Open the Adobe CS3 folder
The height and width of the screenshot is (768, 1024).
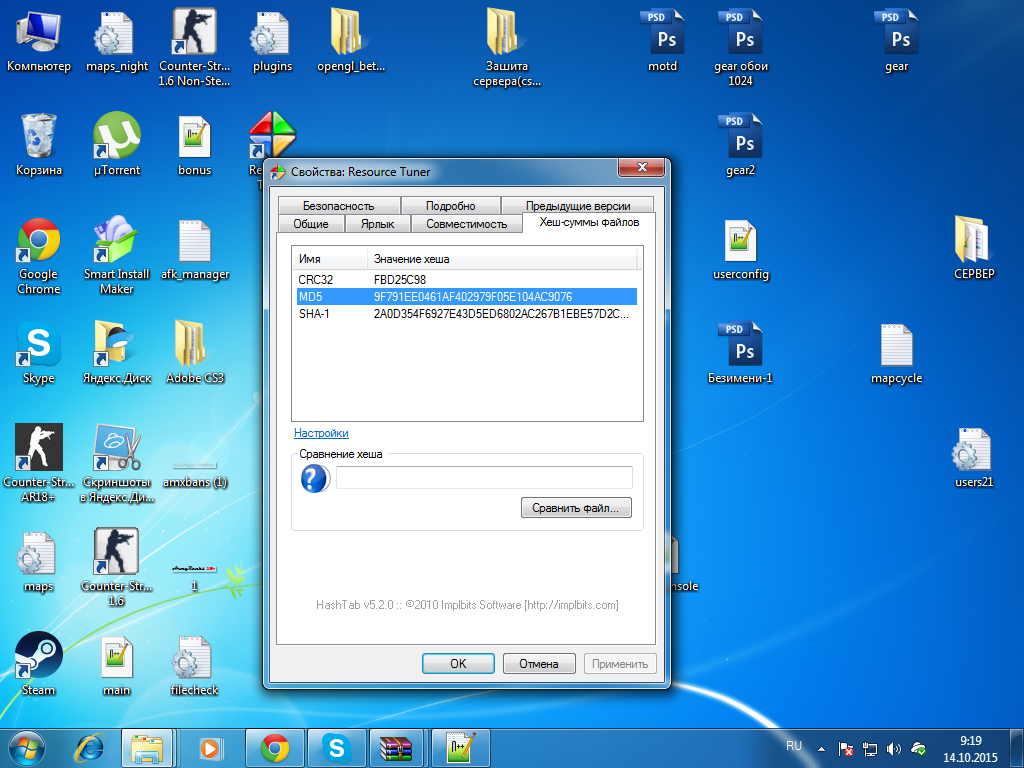[195, 353]
